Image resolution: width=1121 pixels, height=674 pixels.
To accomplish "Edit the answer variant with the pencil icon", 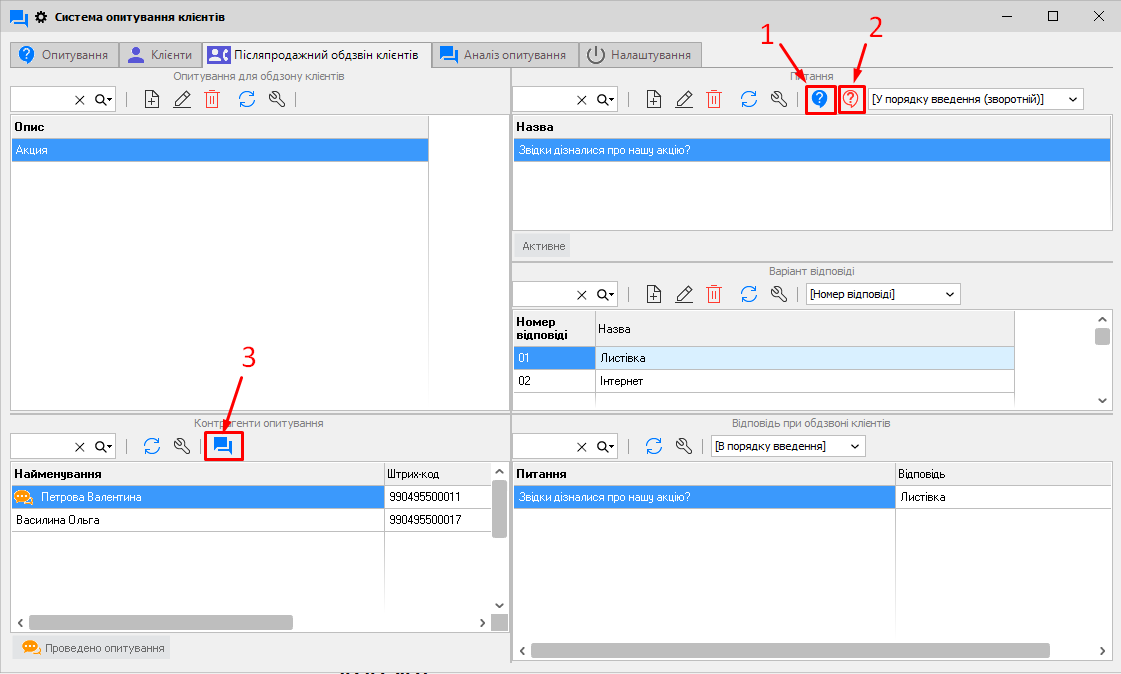I will pyautogui.click(x=684, y=294).
